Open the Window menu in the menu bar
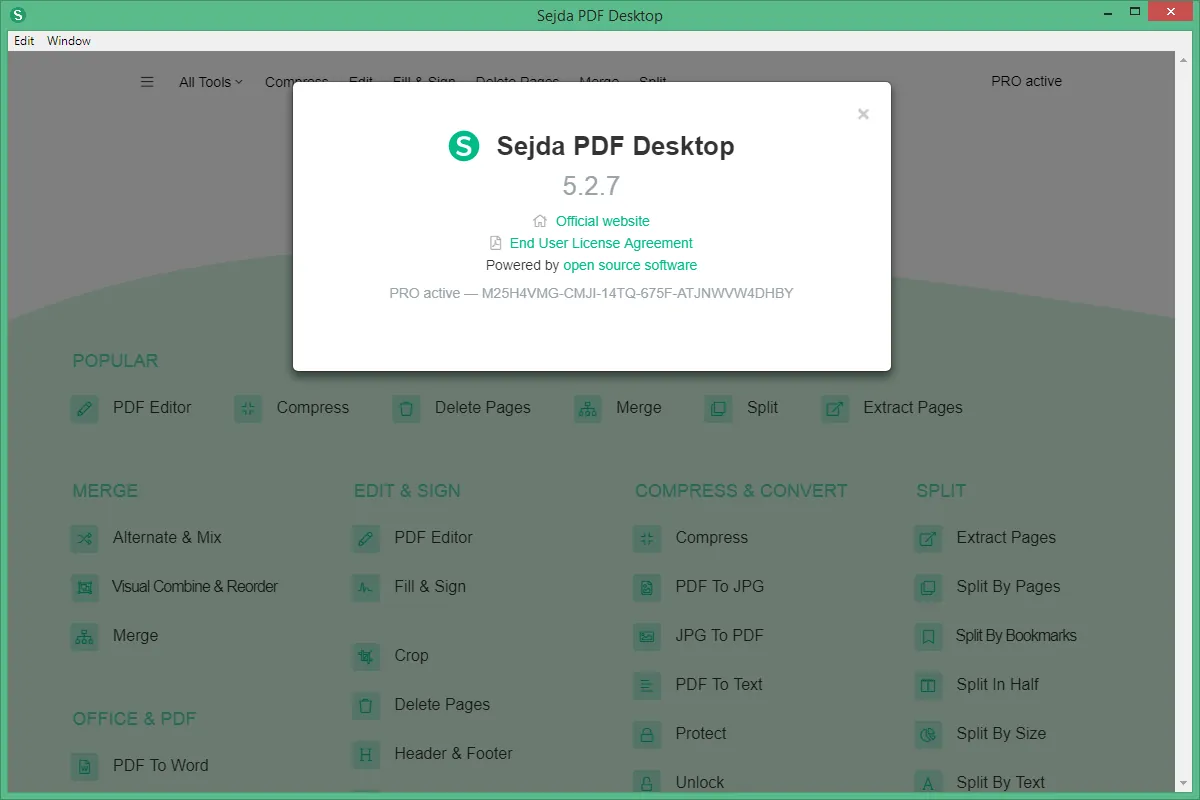Image resolution: width=1200 pixels, height=800 pixels. [x=69, y=41]
